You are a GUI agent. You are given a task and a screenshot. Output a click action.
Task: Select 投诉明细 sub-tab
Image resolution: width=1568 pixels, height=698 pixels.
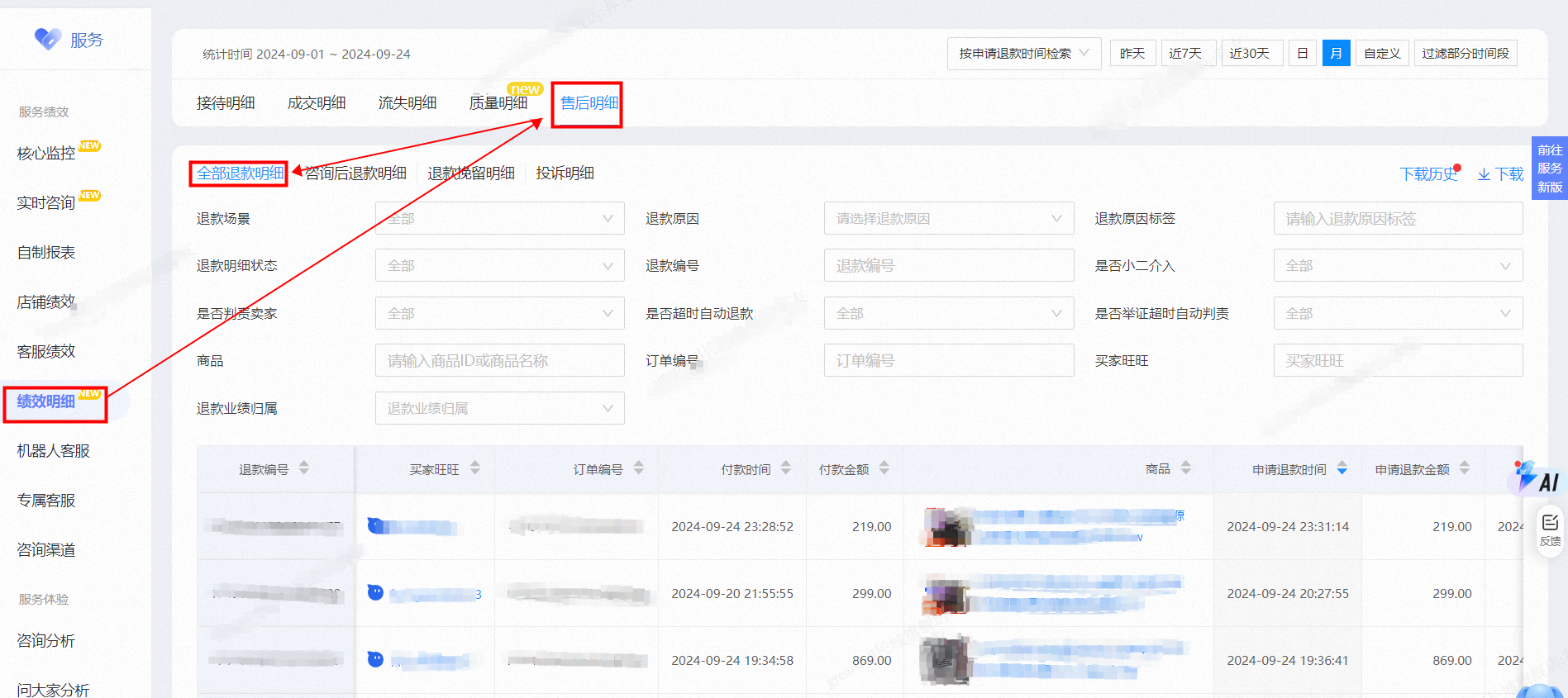(565, 173)
